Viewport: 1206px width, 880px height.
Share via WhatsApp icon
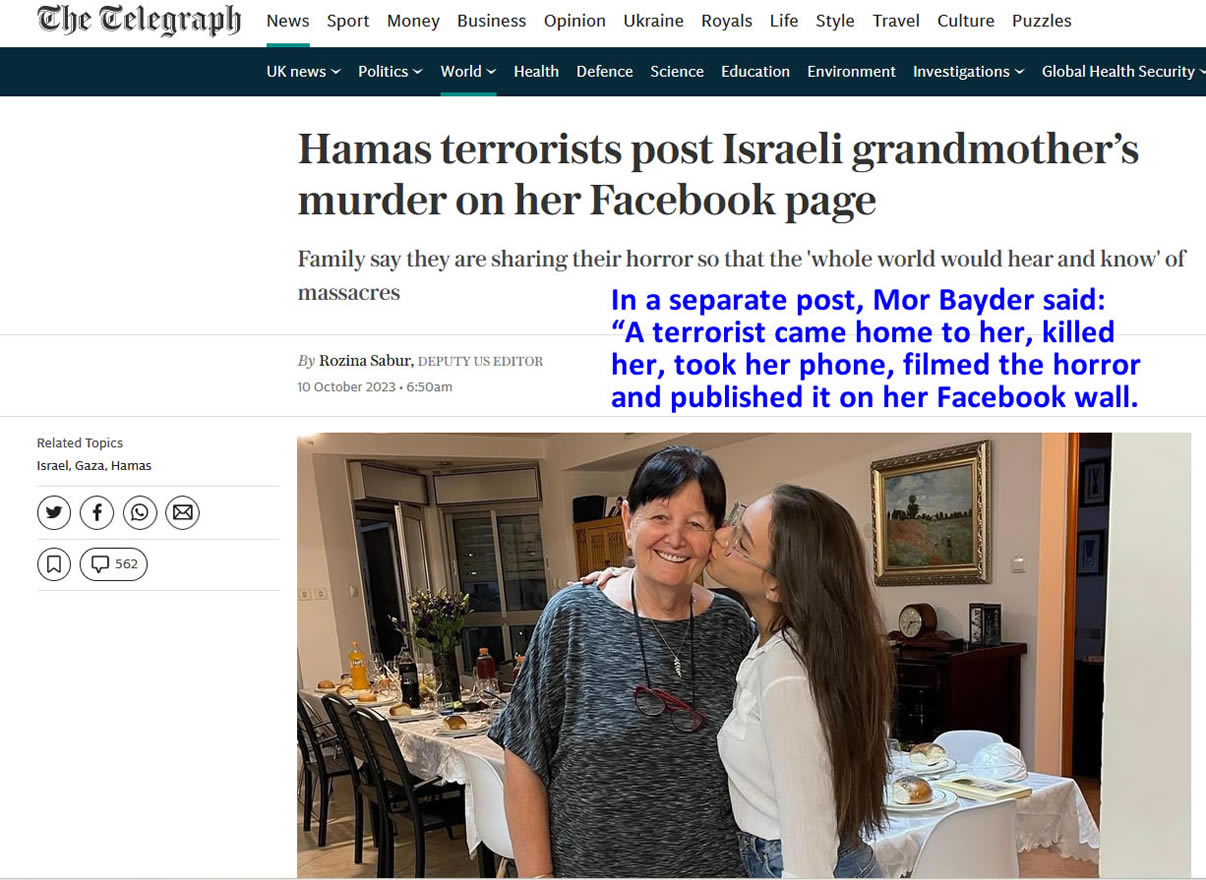(140, 513)
